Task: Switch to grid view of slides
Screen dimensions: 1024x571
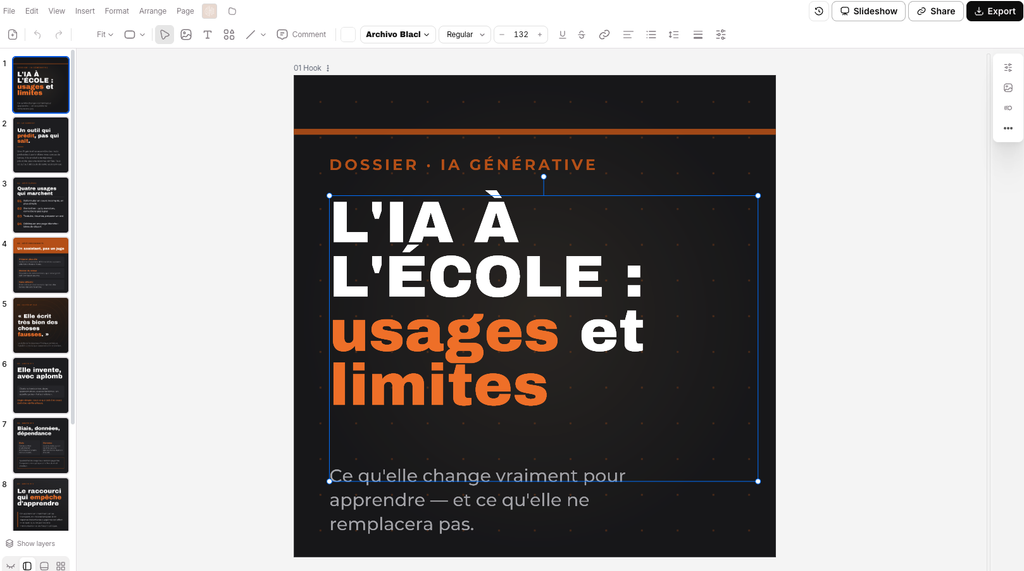Action: click(x=61, y=566)
